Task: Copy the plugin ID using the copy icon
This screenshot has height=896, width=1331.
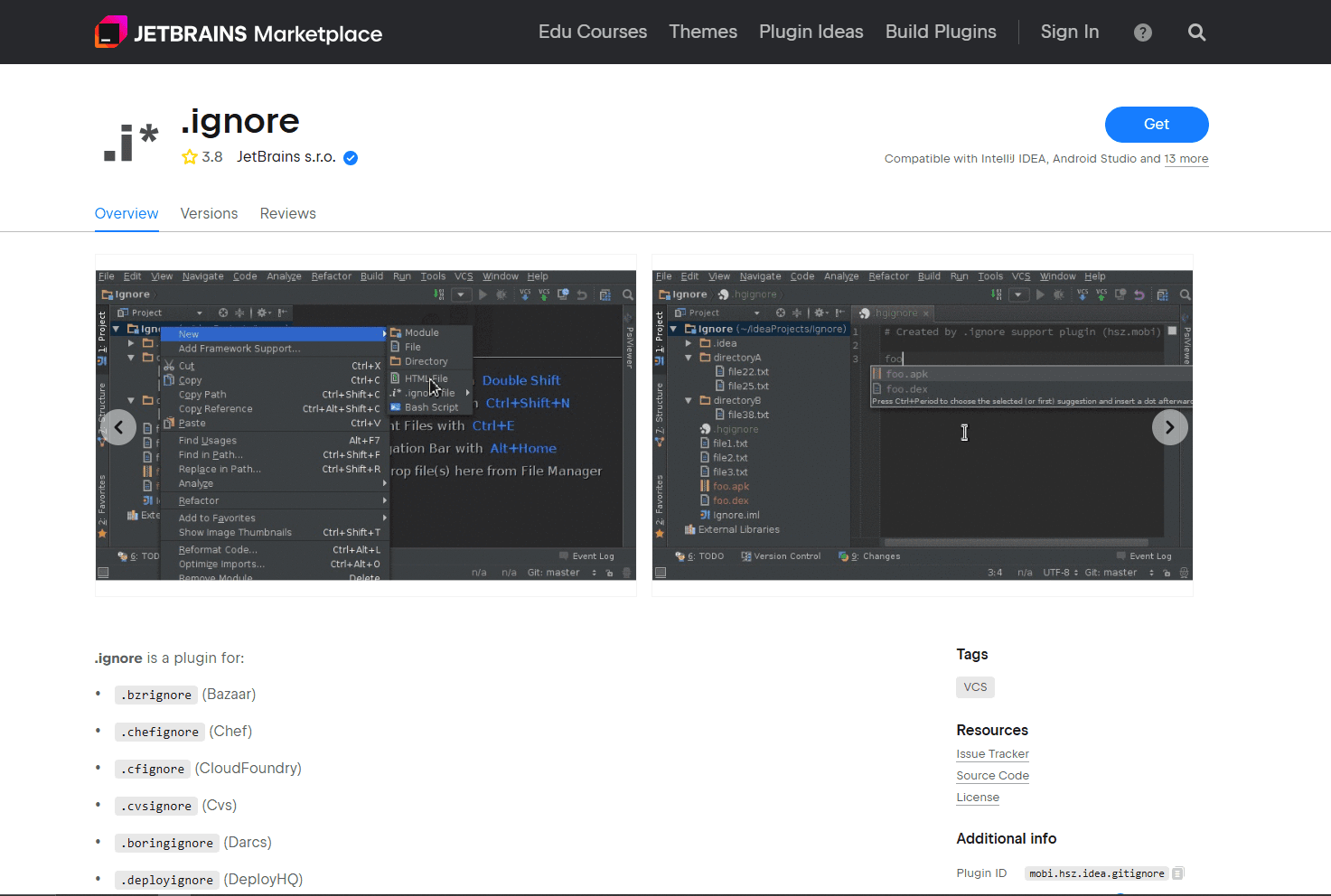Action: tap(1177, 873)
